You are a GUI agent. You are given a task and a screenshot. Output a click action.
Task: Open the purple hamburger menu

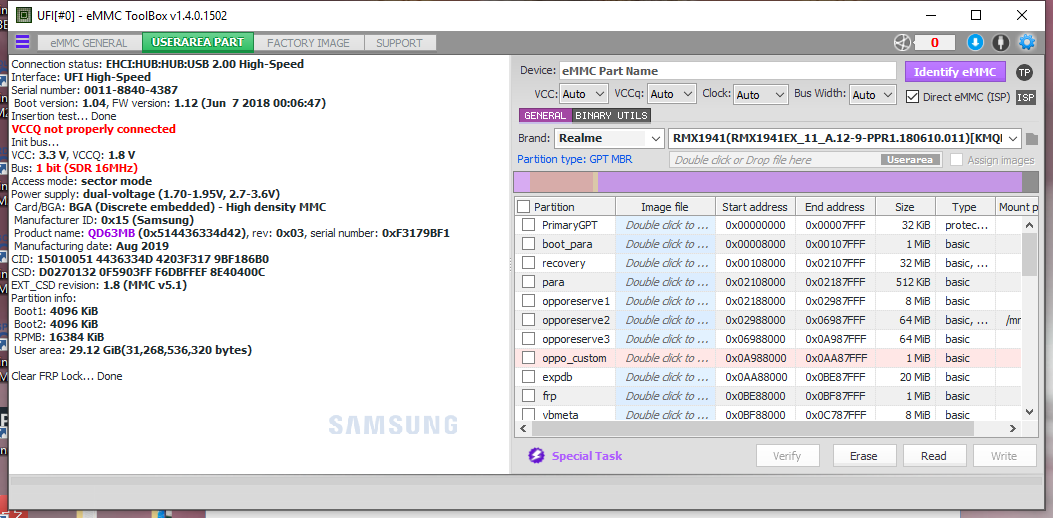(22, 42)
